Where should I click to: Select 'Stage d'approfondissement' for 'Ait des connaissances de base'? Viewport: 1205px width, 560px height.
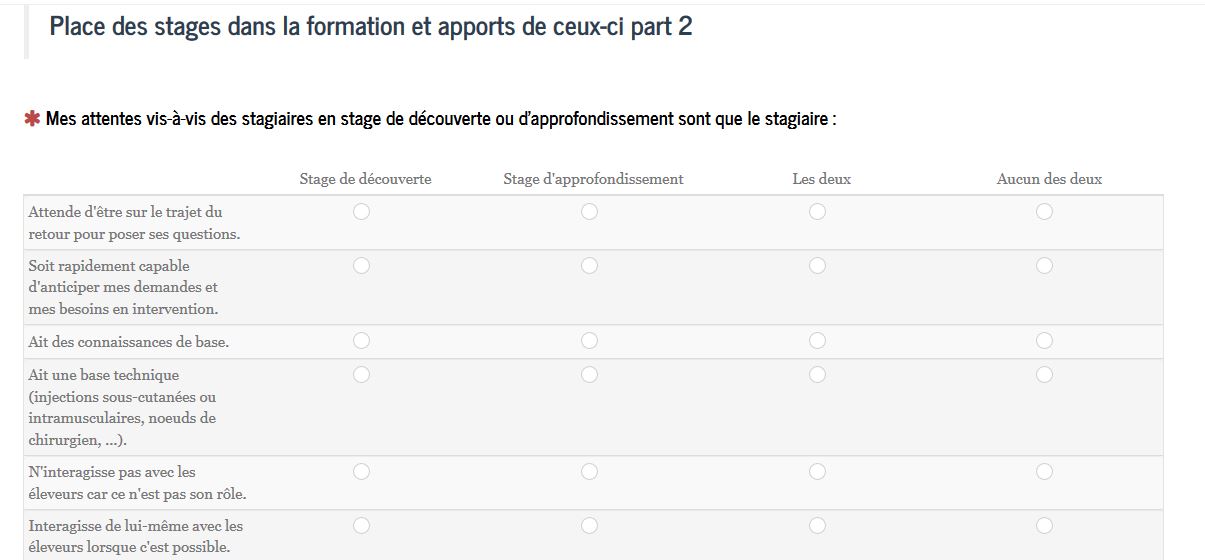coord(589,341)
